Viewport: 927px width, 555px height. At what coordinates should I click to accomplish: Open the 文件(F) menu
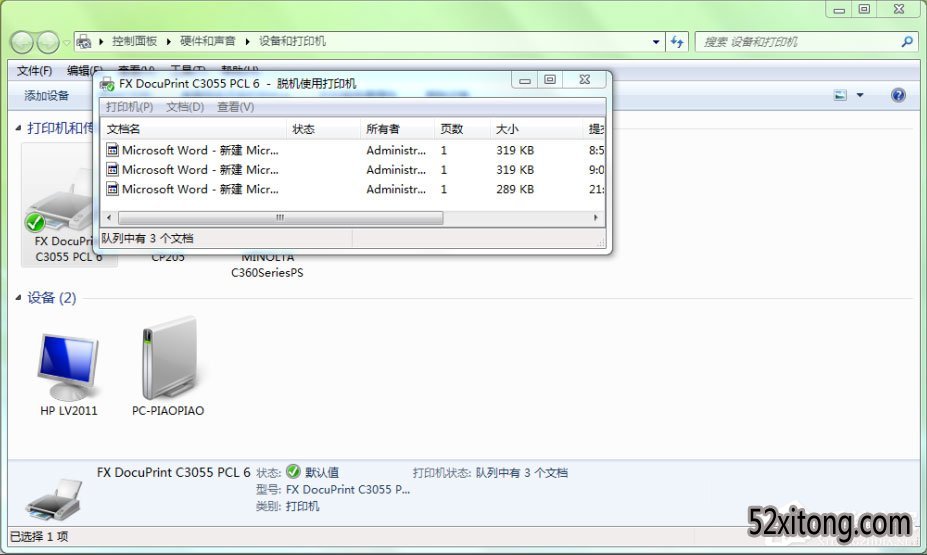(x=34, y=71)
